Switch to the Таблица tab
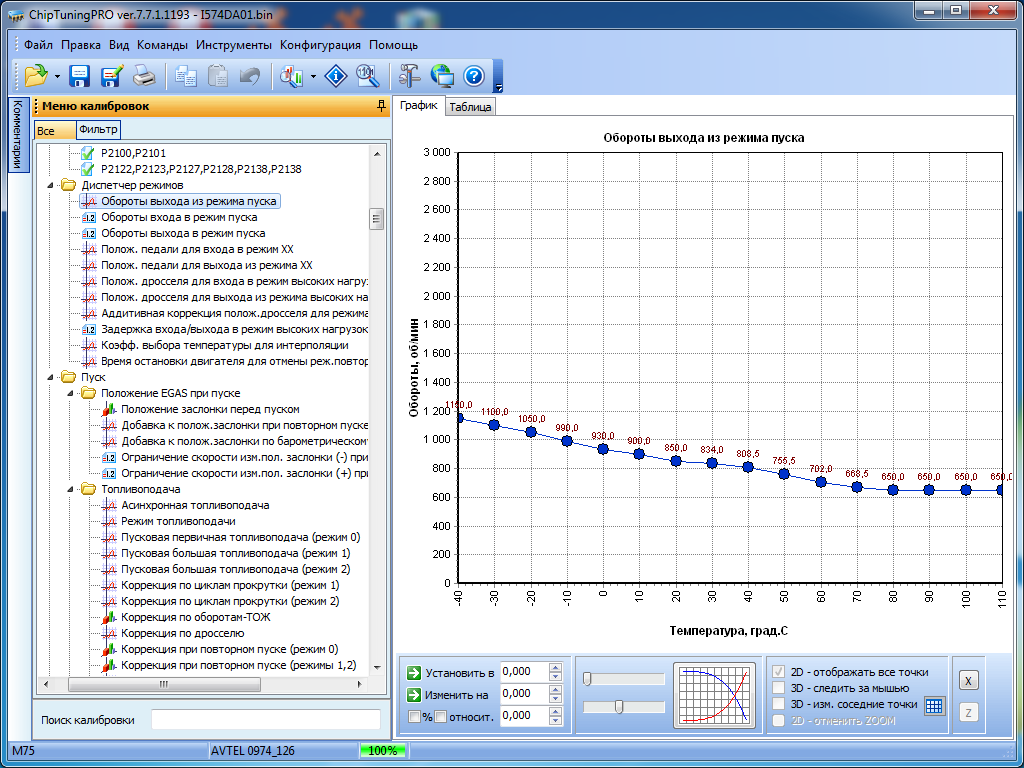The image size is (1024, 768). 470,107
